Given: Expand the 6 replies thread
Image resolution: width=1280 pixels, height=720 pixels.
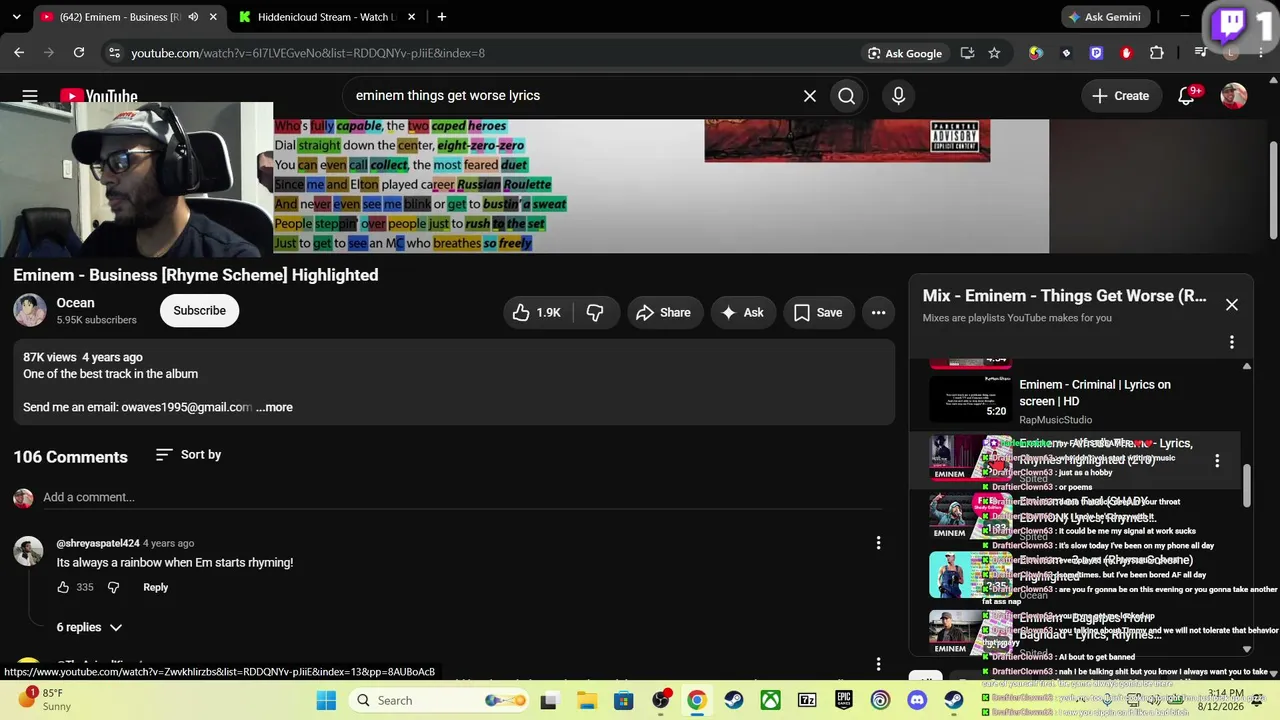Looking at the screenshot, I should point(89,627).
